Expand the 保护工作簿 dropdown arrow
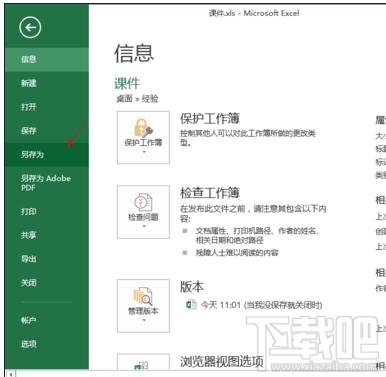Viewport: 386px width, 377px height. pos(144,152)
